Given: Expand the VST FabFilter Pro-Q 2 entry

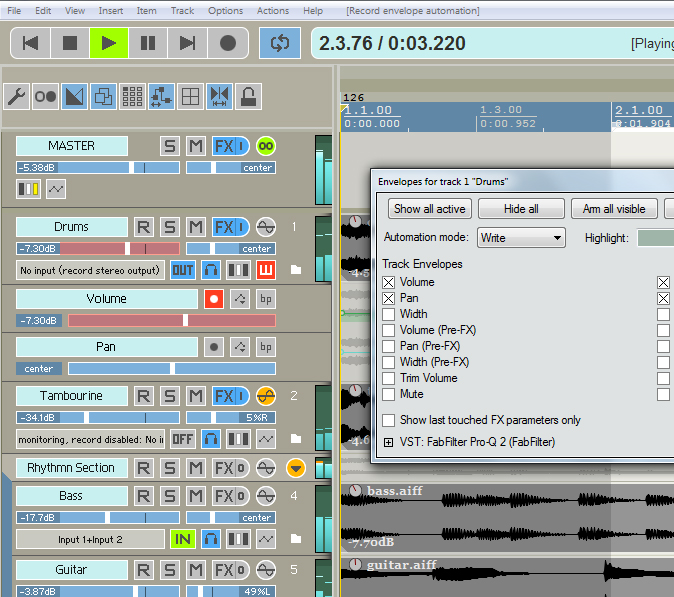Looking at the screenshot, I should pos(389,442).
